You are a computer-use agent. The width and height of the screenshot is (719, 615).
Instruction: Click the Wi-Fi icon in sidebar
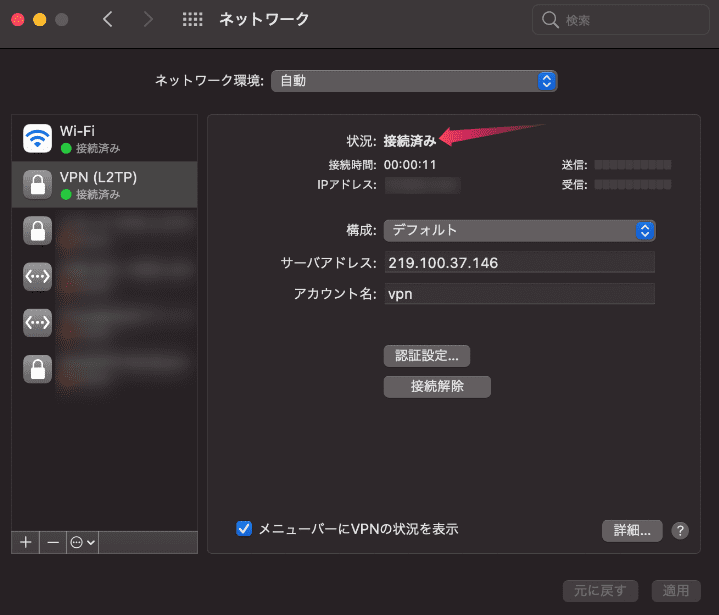coord(38,138)
